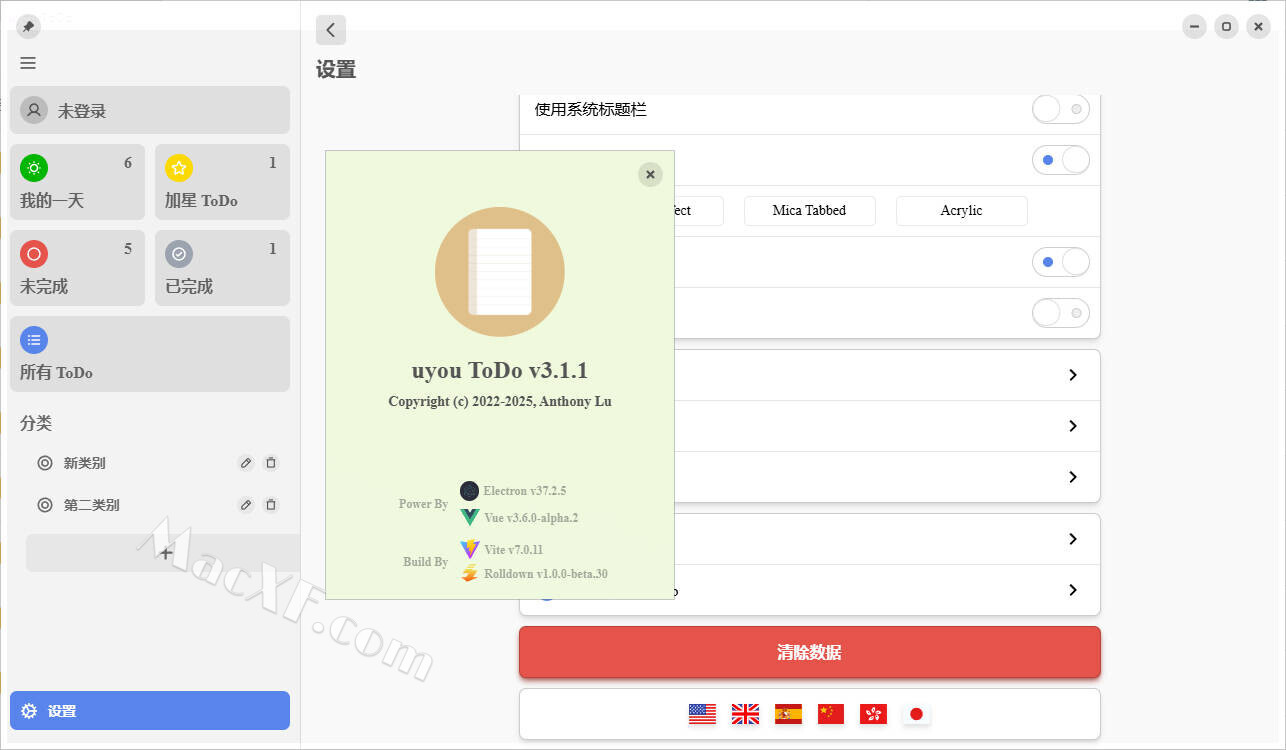1286x750 pixels.
Task: Open the 我的一天 green sun card
Action: click(x=77, y=182)
